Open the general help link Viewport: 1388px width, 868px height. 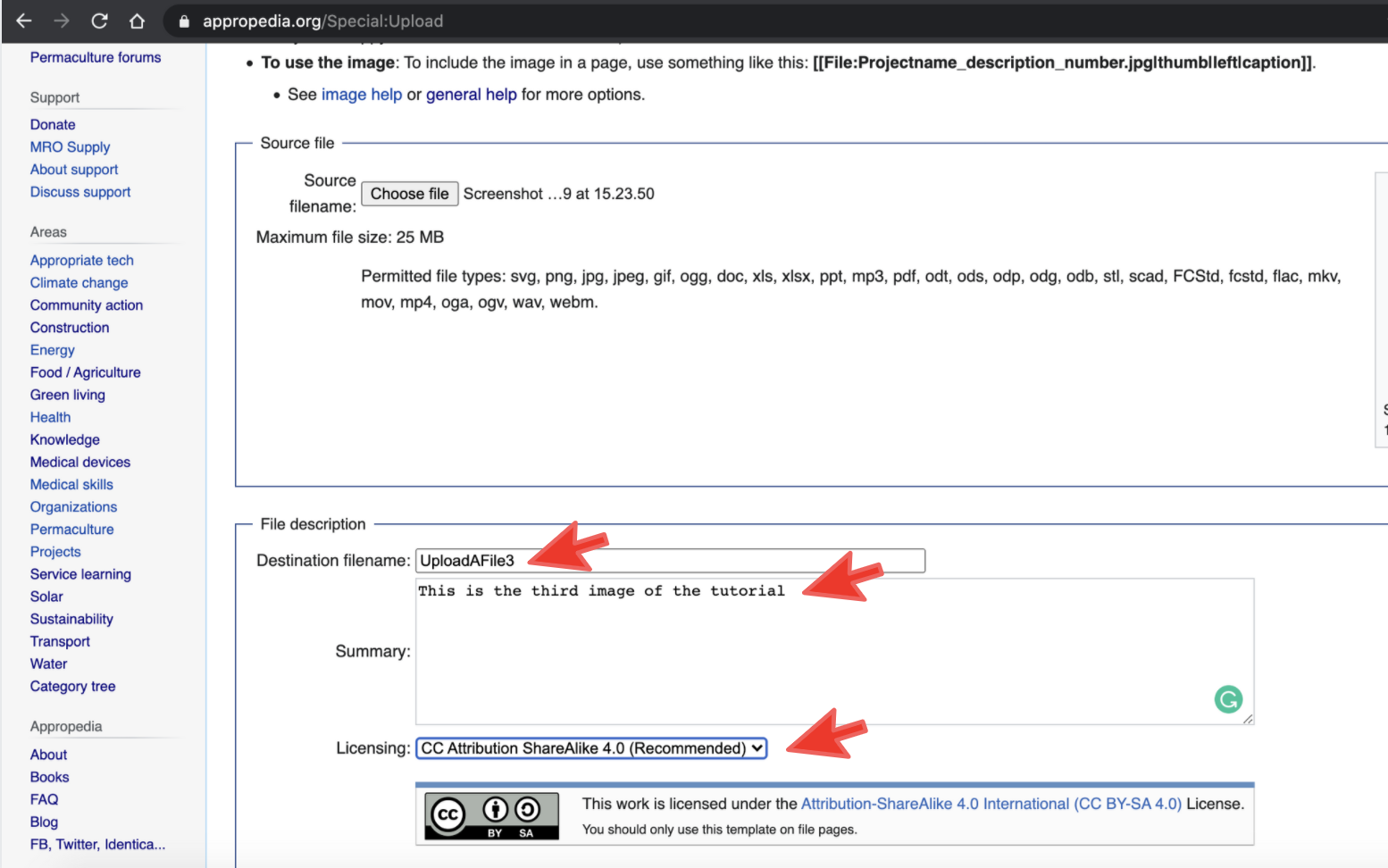(x=471, y=95)
